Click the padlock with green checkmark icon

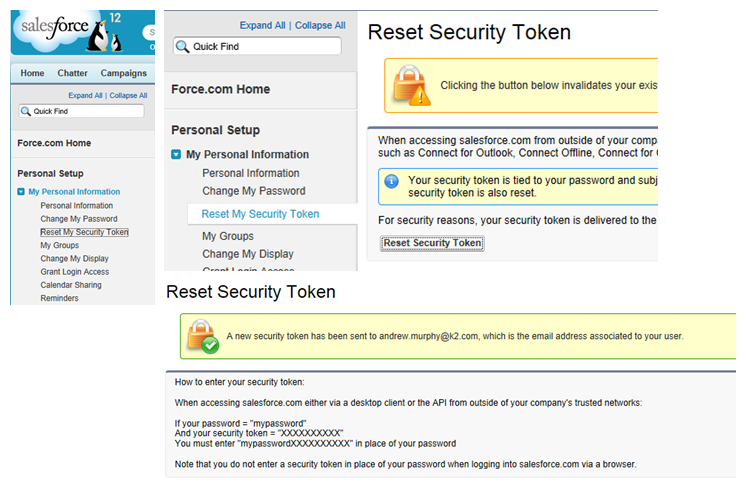coord(201,336)
